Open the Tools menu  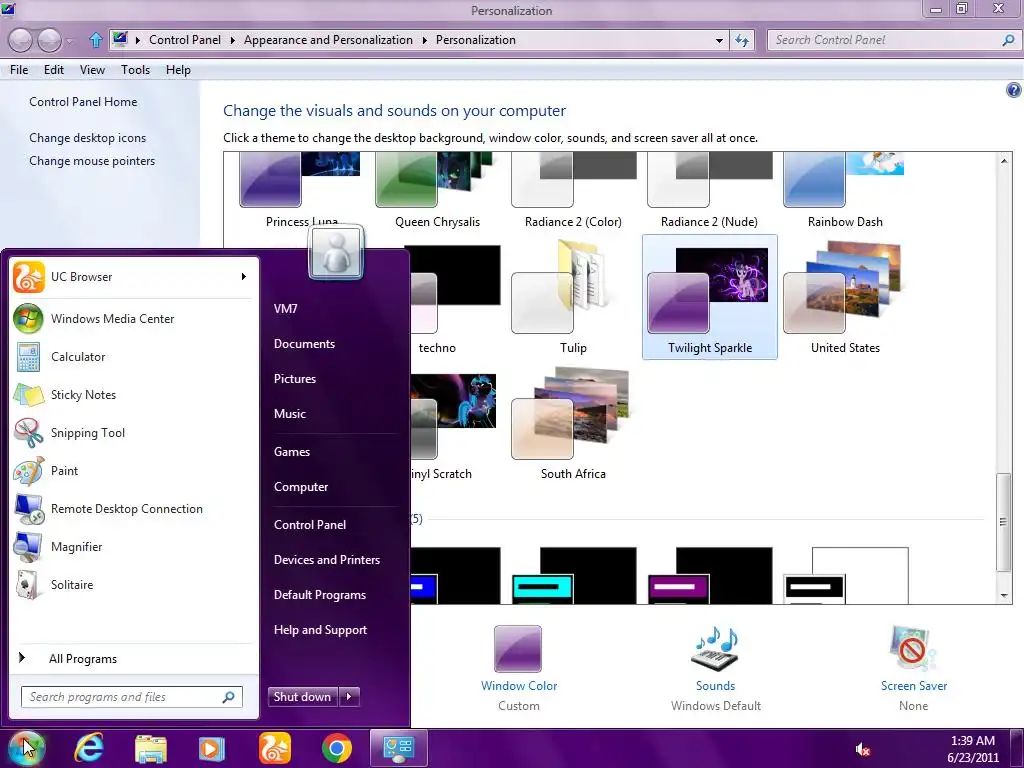click(x=135, y=70)
